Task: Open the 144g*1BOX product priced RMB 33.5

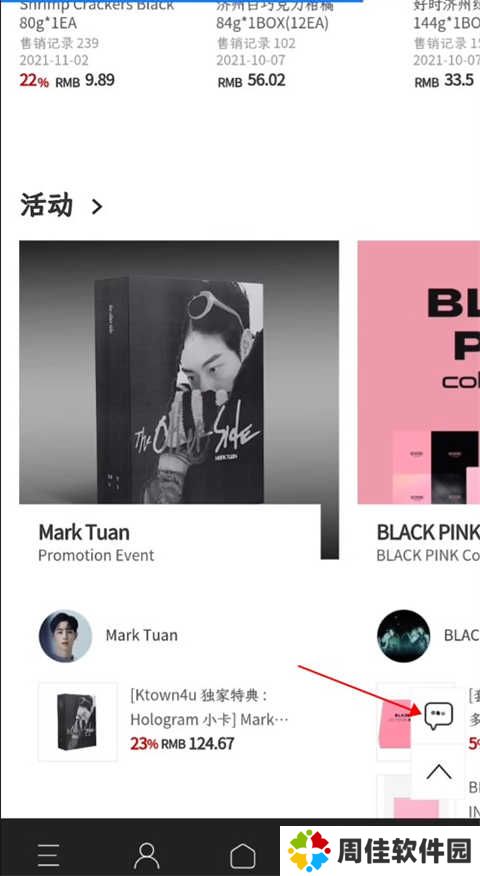Action: pos(446,45)
